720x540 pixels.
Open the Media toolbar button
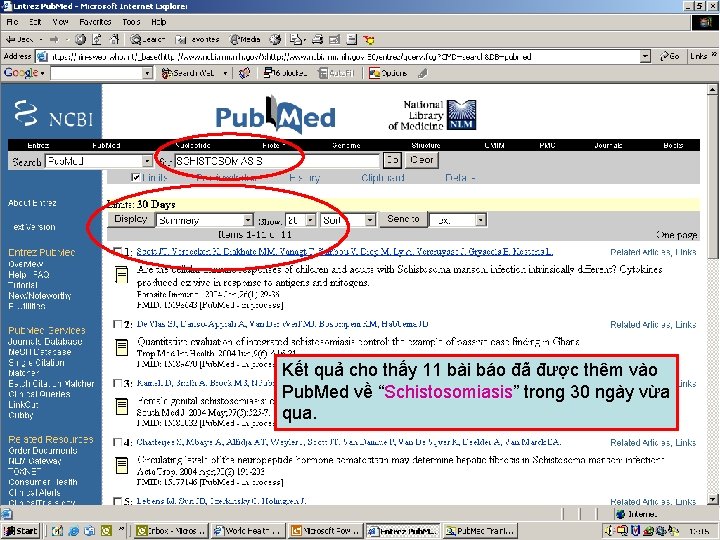click(x=246, y=39)
